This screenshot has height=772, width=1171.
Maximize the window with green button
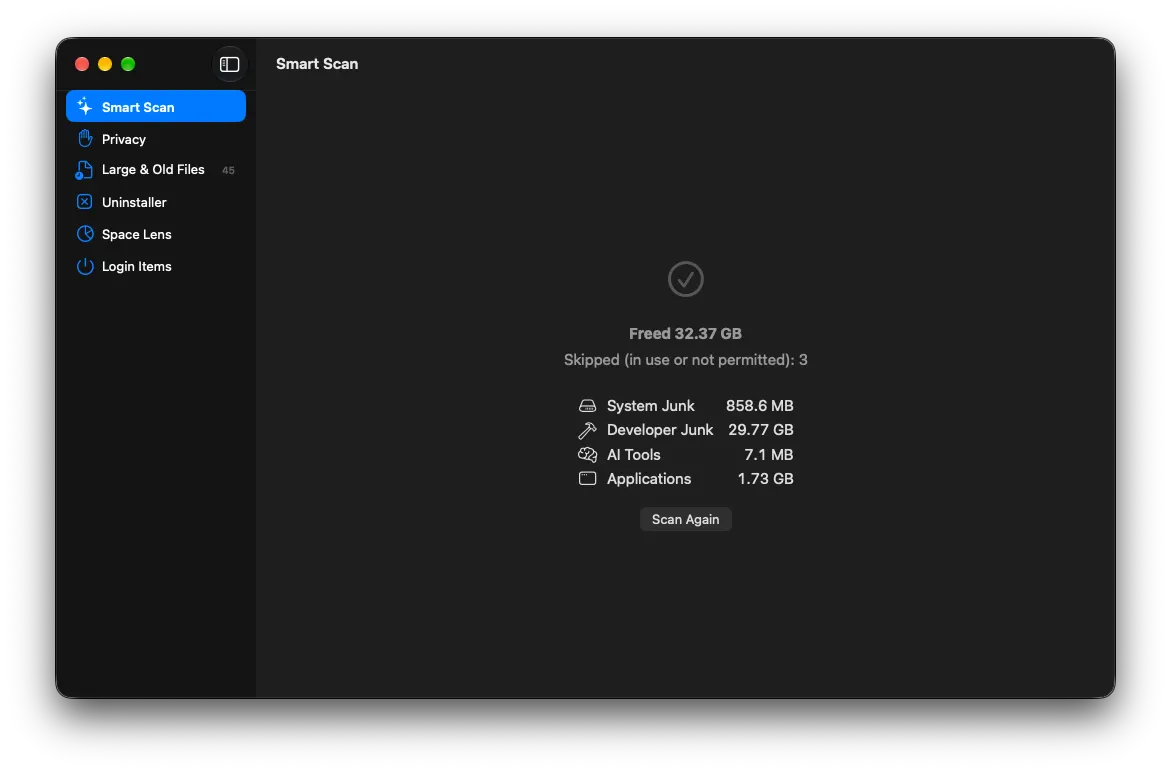(128, 64)
